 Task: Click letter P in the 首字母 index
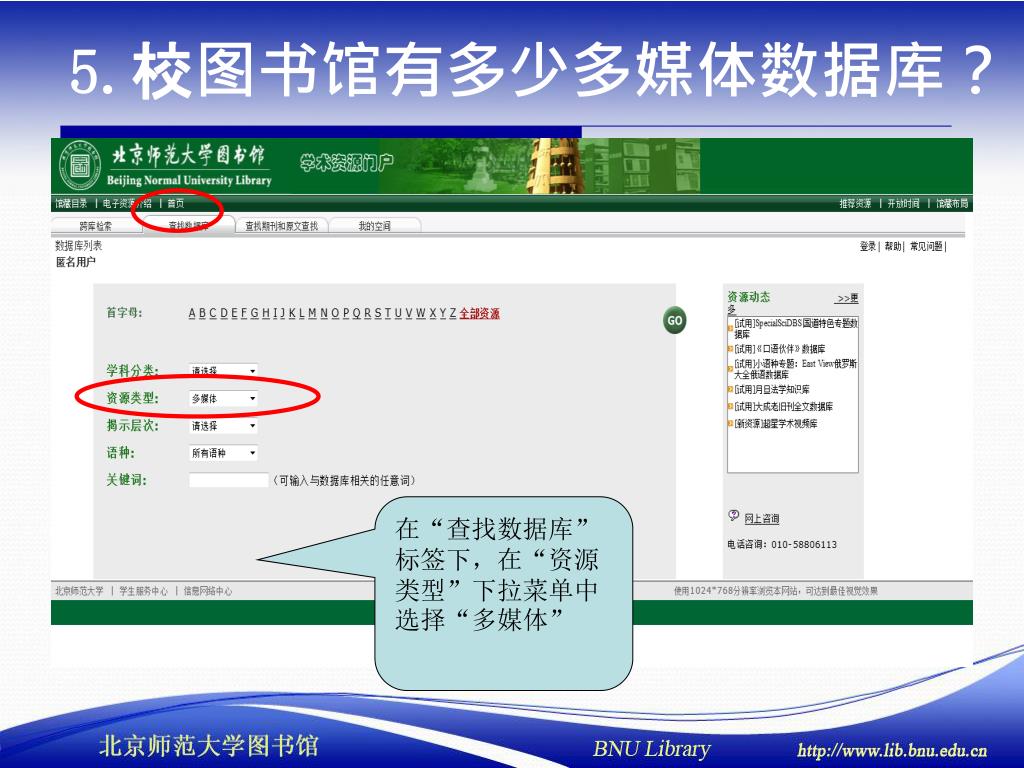click(x=345, y=313)
